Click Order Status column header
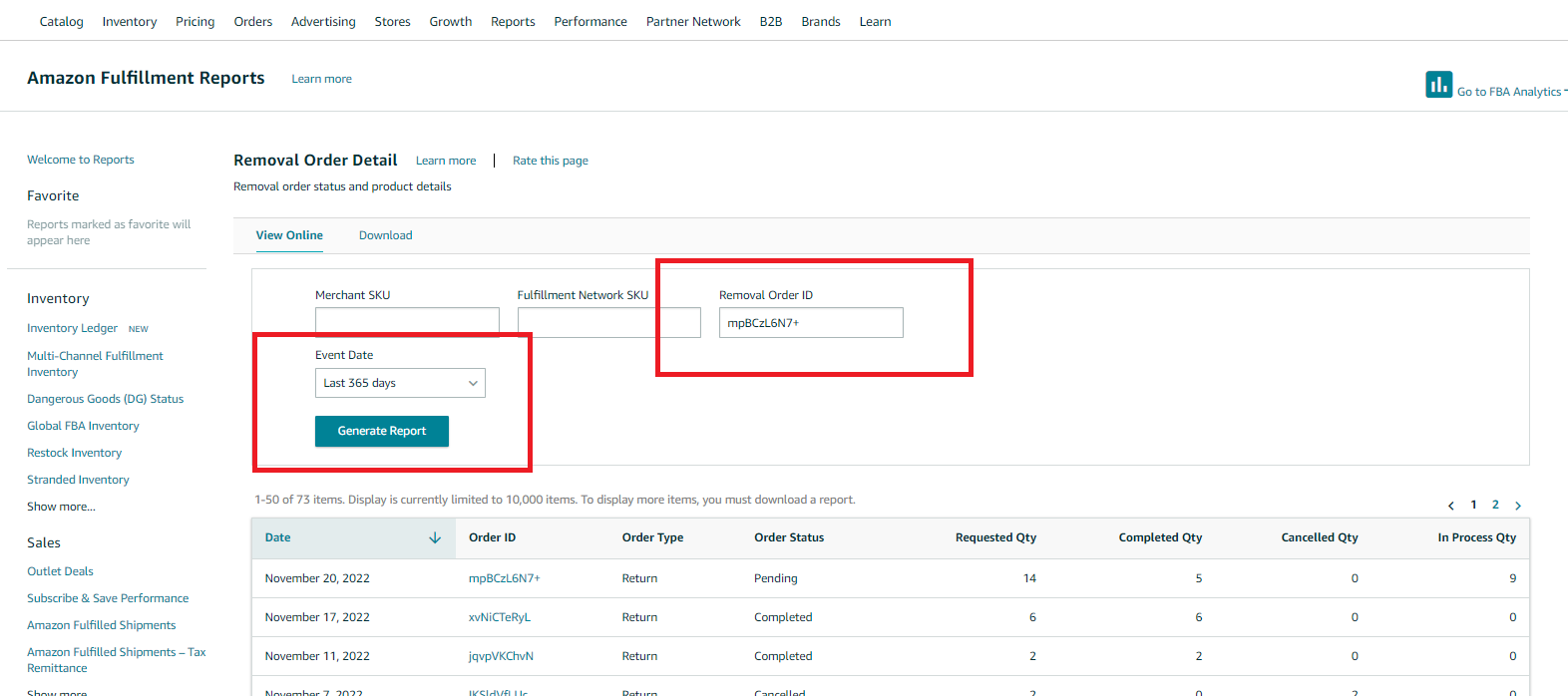Viewport: 1568px width, 696px height. click(x=789, y=537)
